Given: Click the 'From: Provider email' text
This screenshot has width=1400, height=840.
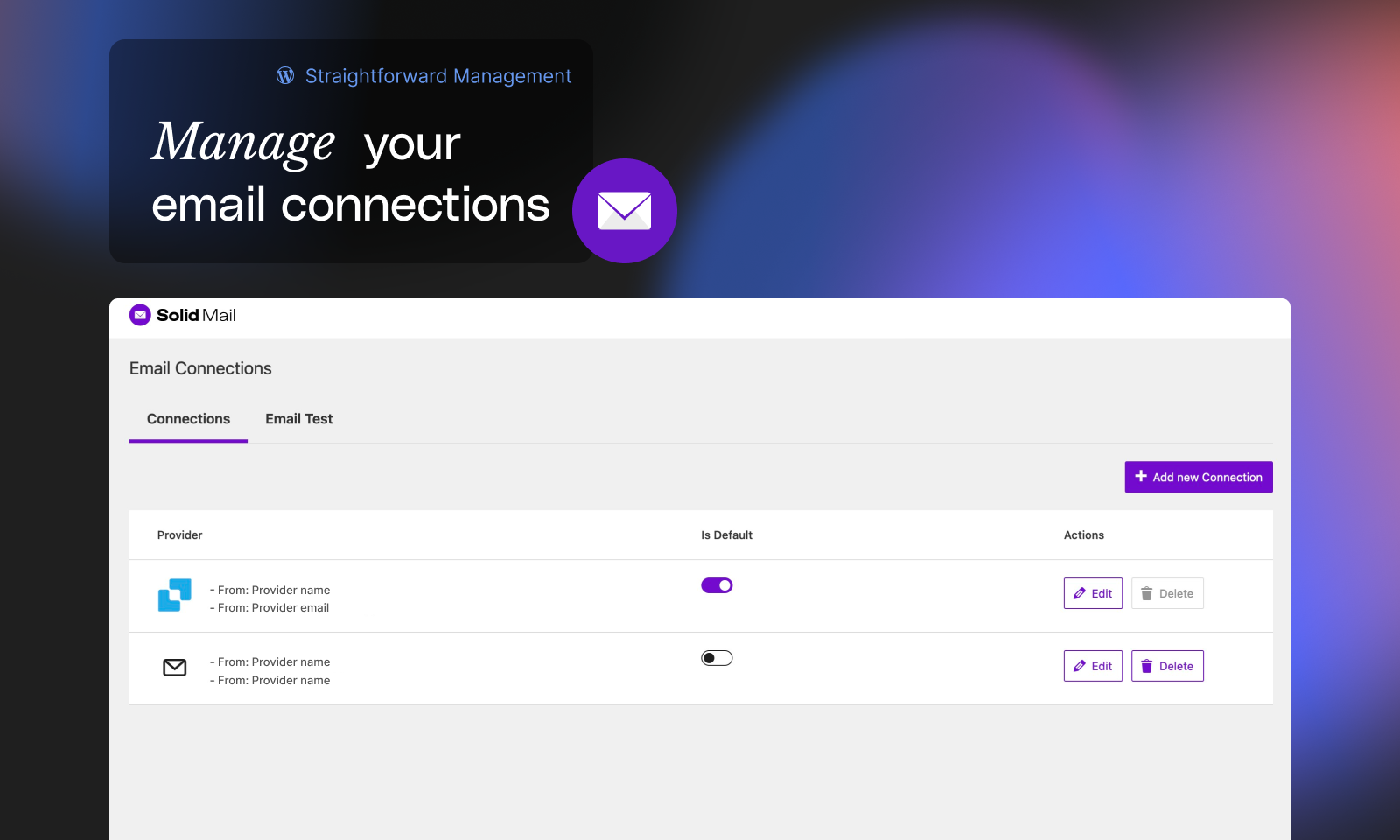Looking at the screenshot, I should coord(273,608).
